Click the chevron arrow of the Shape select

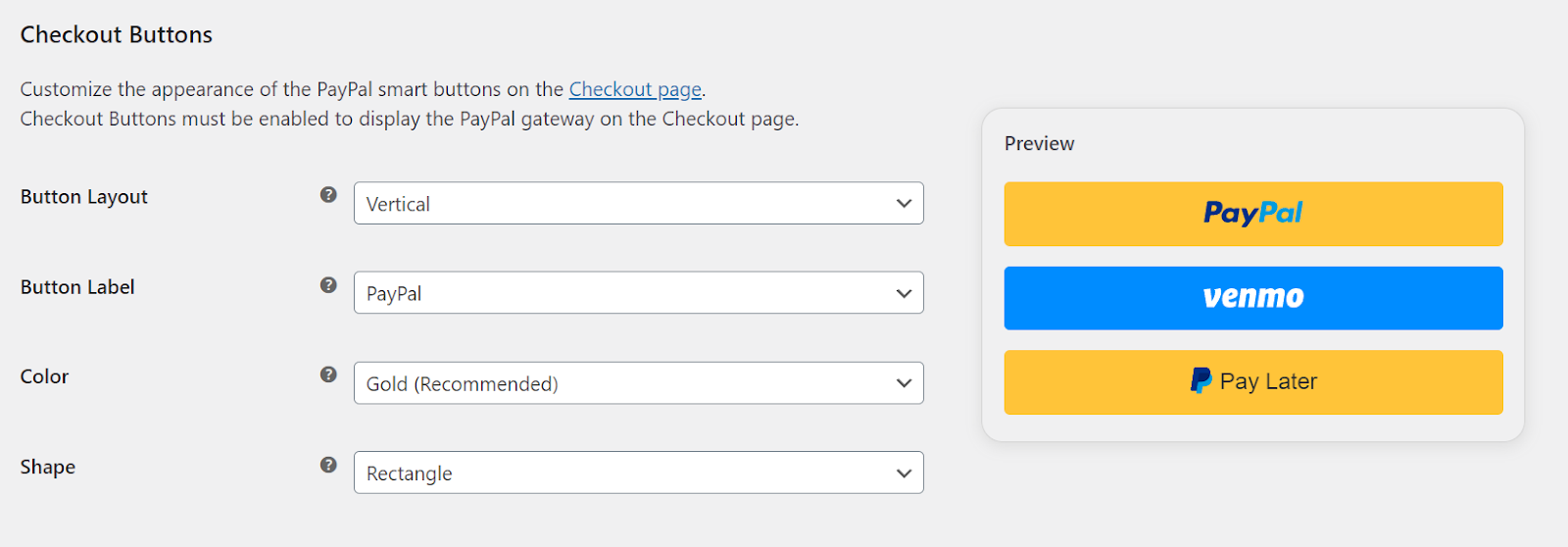point(904,473)
